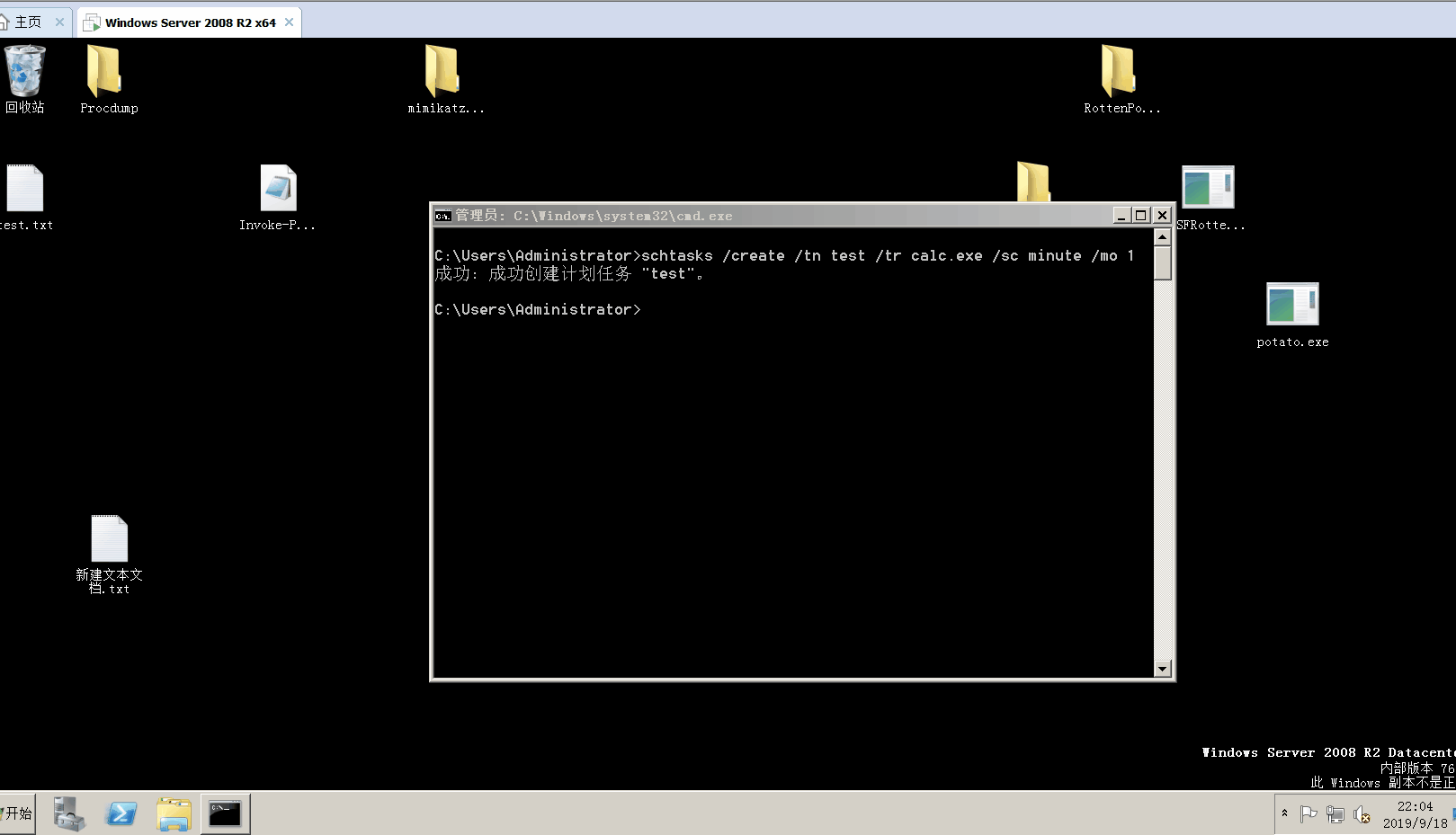Image resolution: width=1456 pixels, height=835 pixels.
Task: Click the cmd.exe taskbar button
Action: pos(225,814)
